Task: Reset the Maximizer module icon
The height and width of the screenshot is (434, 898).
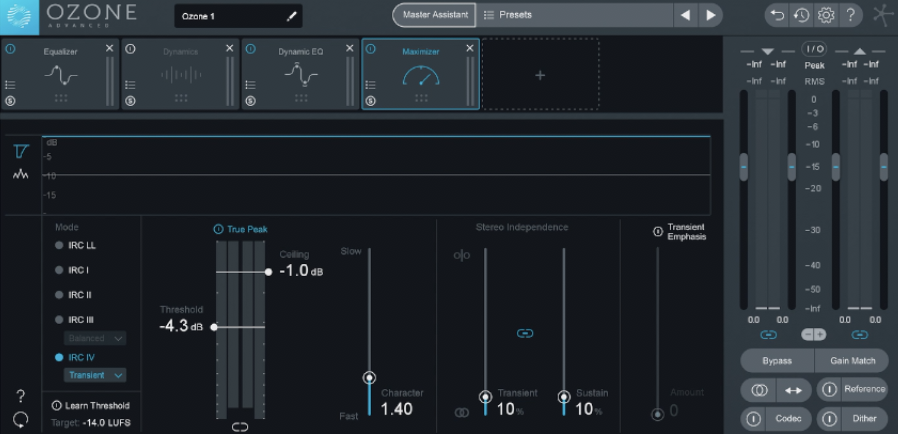Action: [x=21, y=420]
